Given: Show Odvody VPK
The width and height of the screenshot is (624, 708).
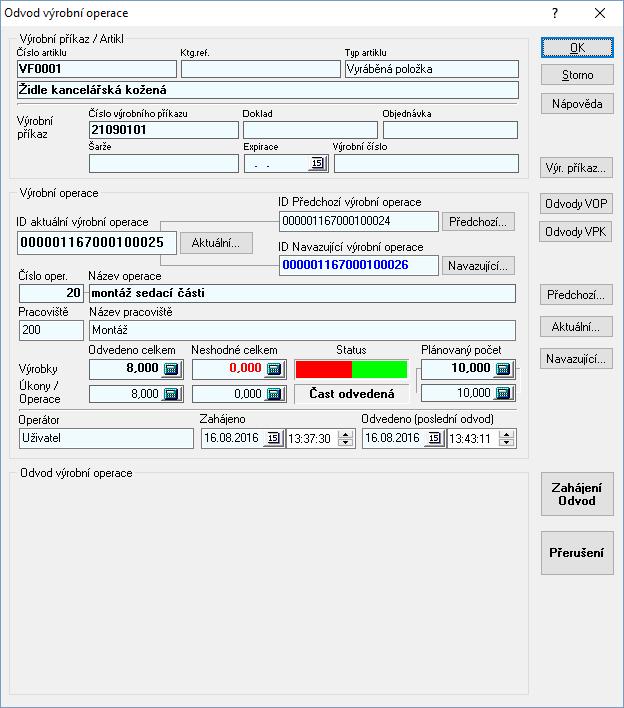Looking at the screenshot, I should point(576,232).
